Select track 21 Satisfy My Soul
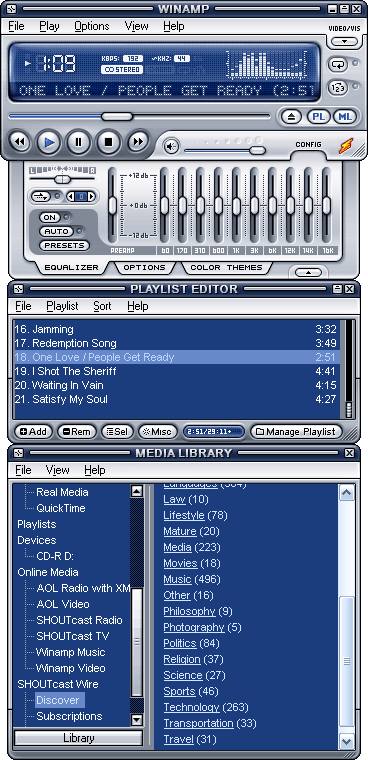This screenshot has height=760, width=368. click(177, 399)
